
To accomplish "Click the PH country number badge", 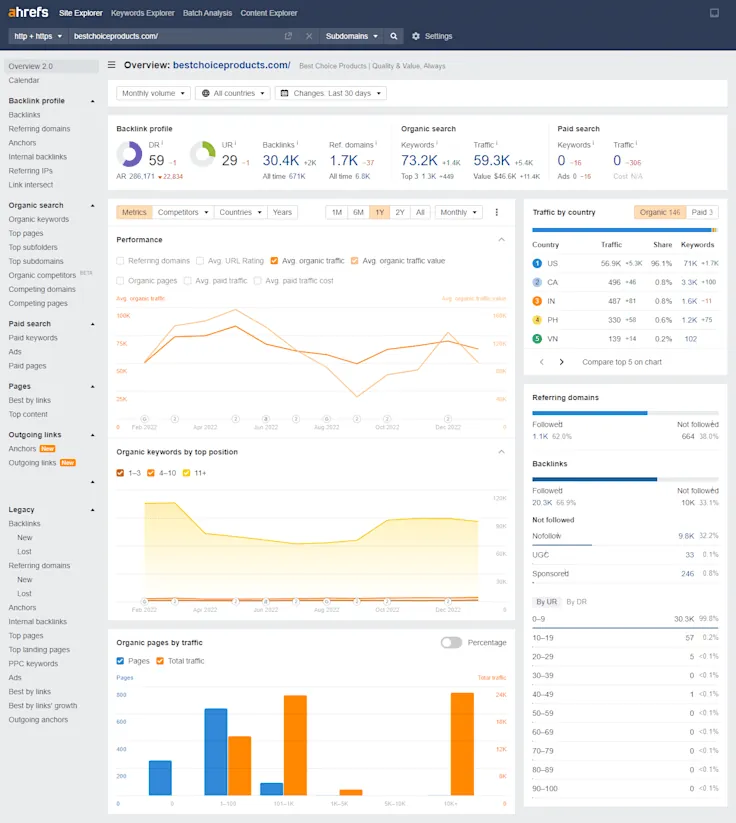I will (x=537, y=320).
